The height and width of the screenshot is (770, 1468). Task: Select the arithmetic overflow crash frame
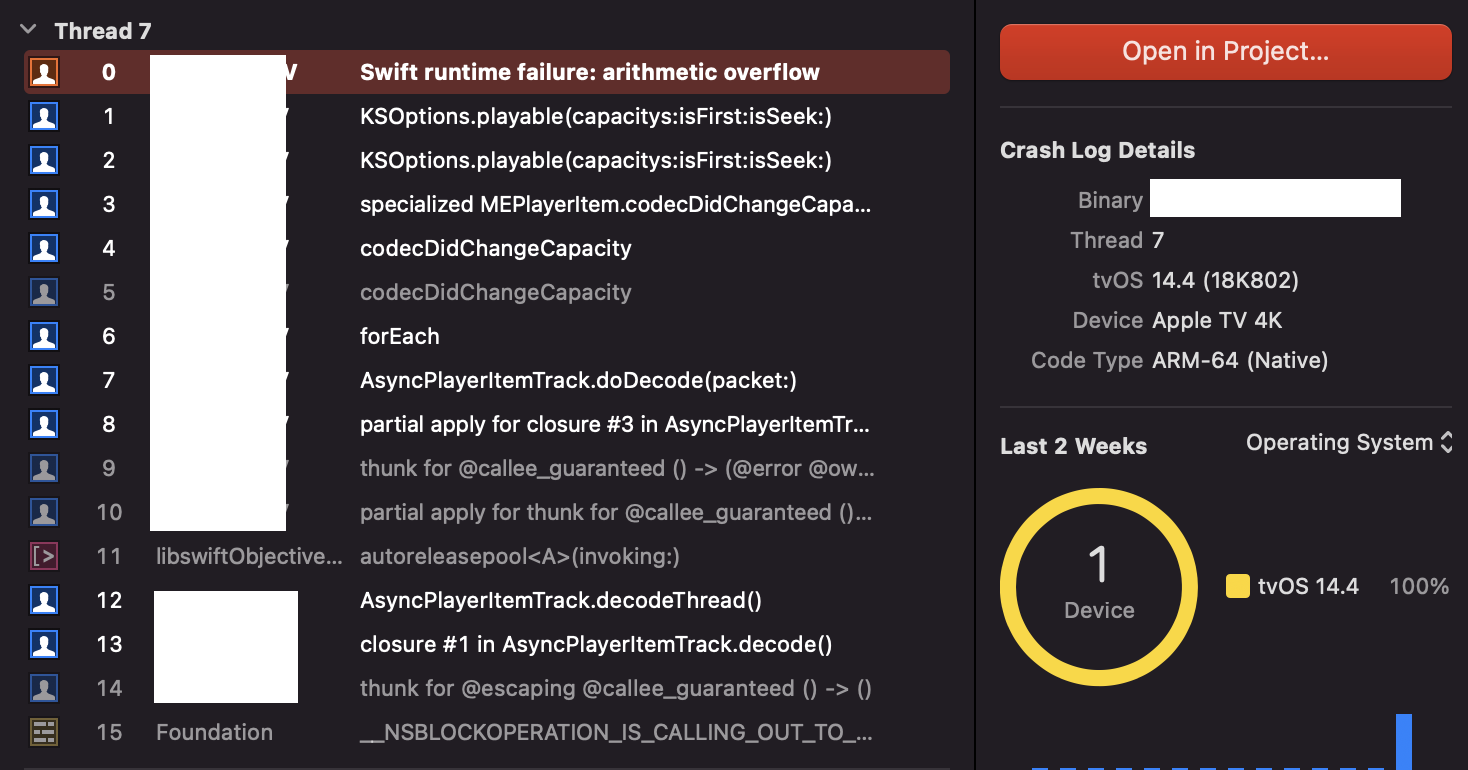pyautogui.click(x=590, y=71)
